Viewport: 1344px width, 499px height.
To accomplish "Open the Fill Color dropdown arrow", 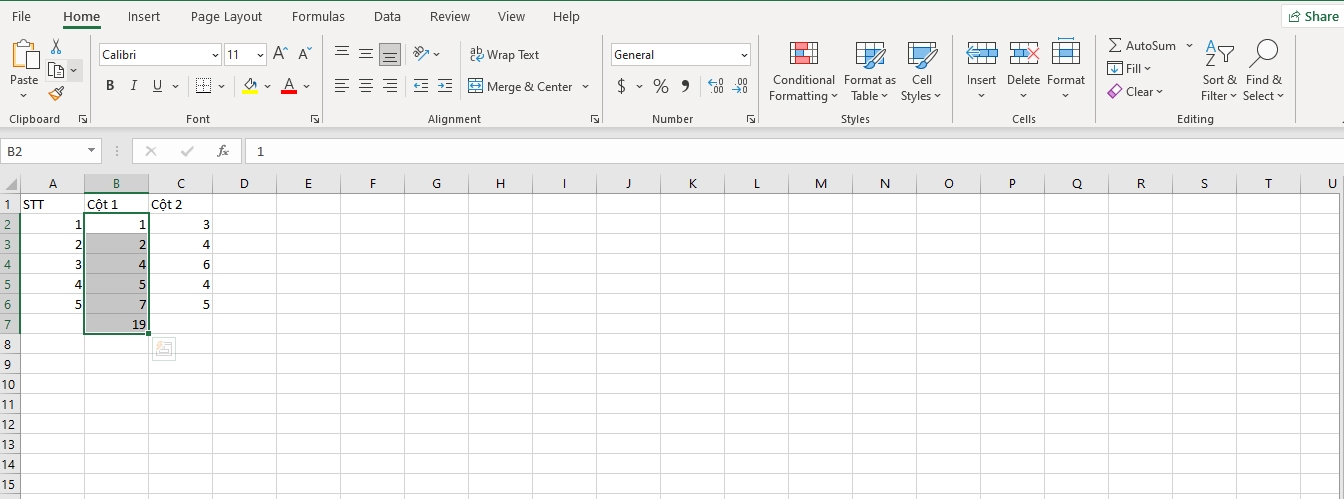I will (268, 87).
